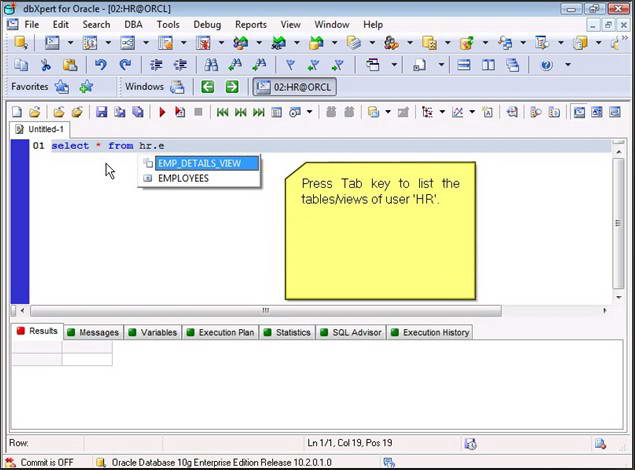
Task: Click the Oracle Database 10g version status text
Action: (x=222, y=462)
